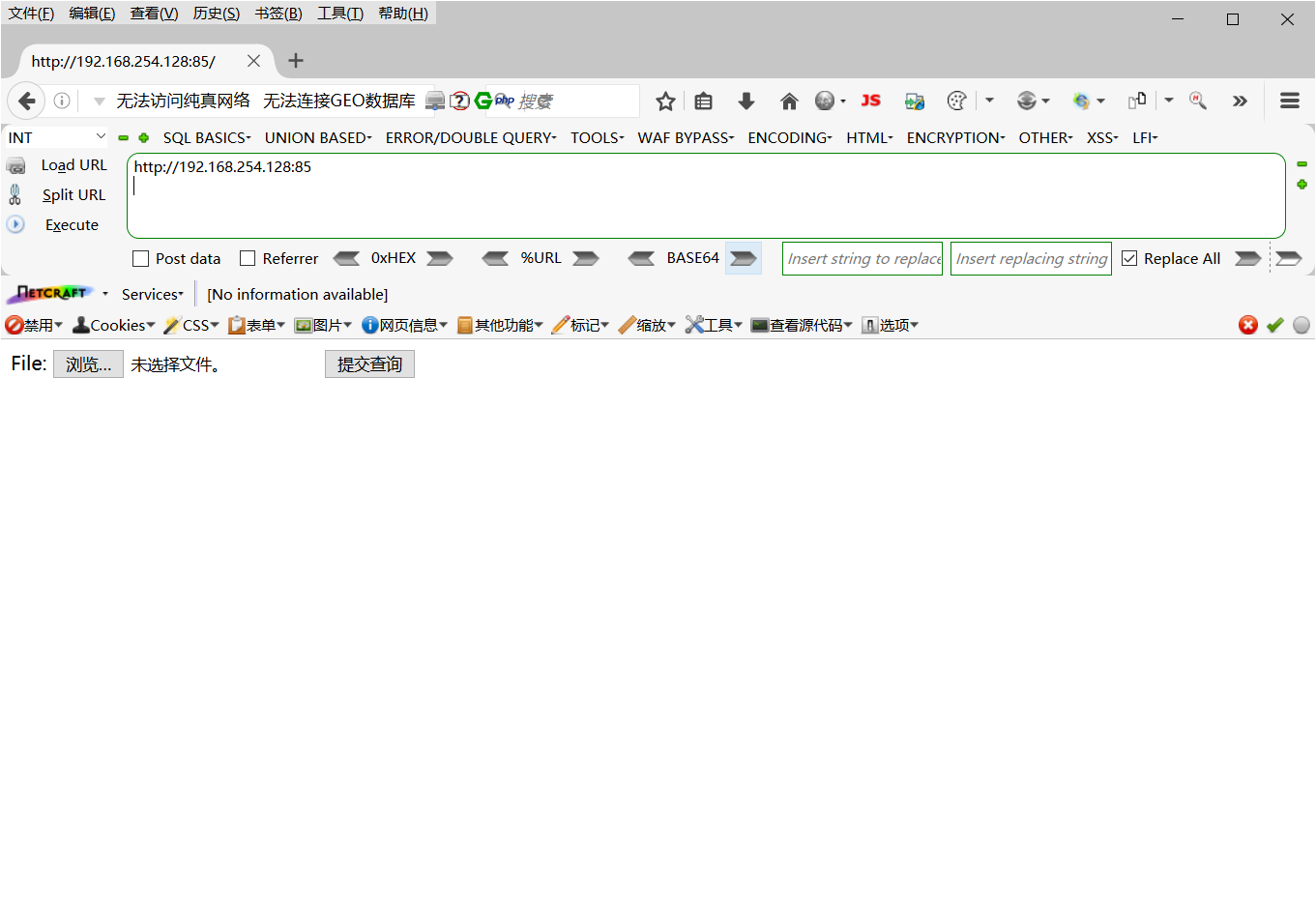Viewport: 1316px width, 901px height.
Task: Open the Netcraft Services dropdown
Action: [x=152, y=293]
